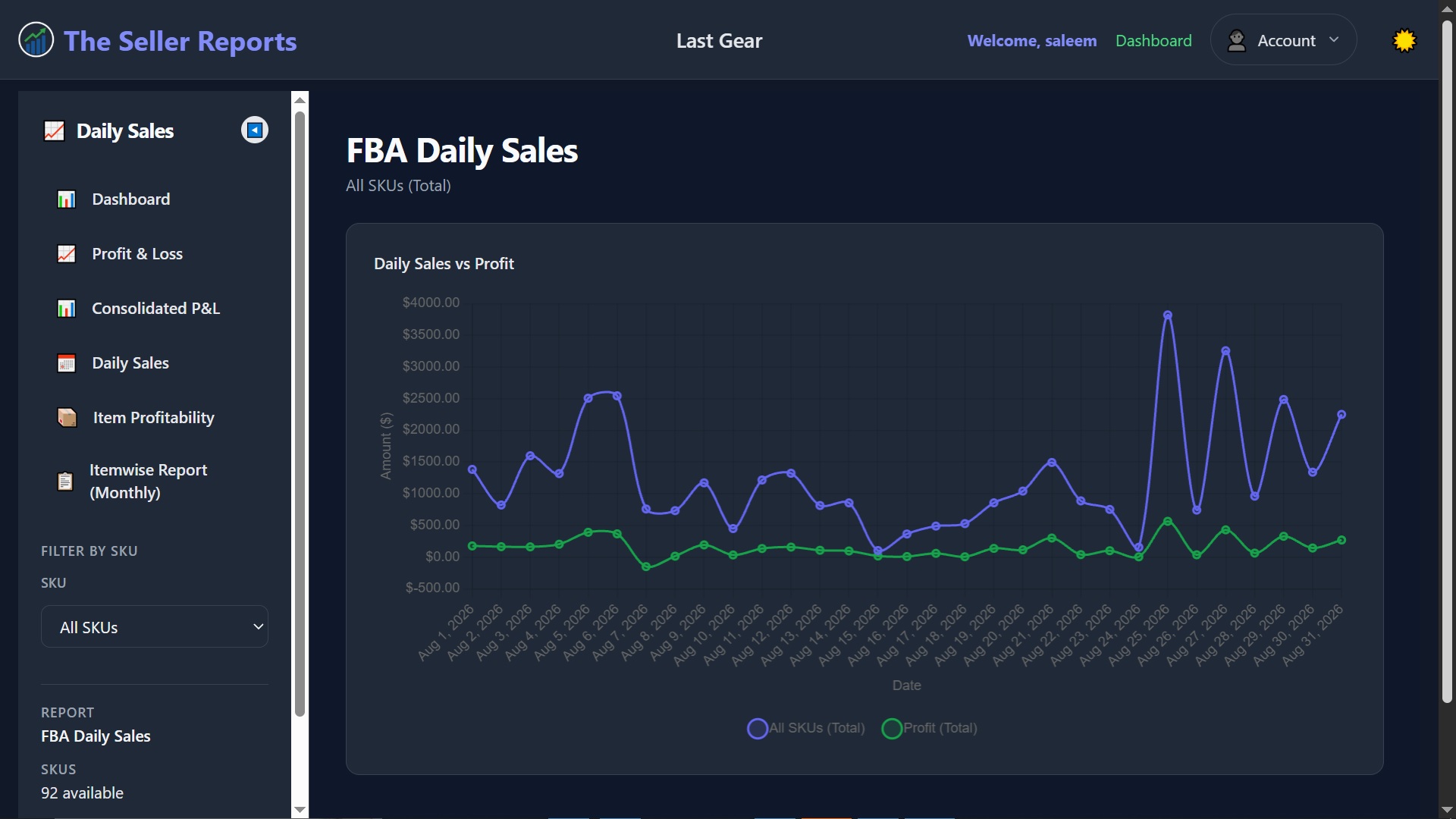Click the sidebar scrollbar thumb
The image size is (1456, 819).
coord(300,413)
